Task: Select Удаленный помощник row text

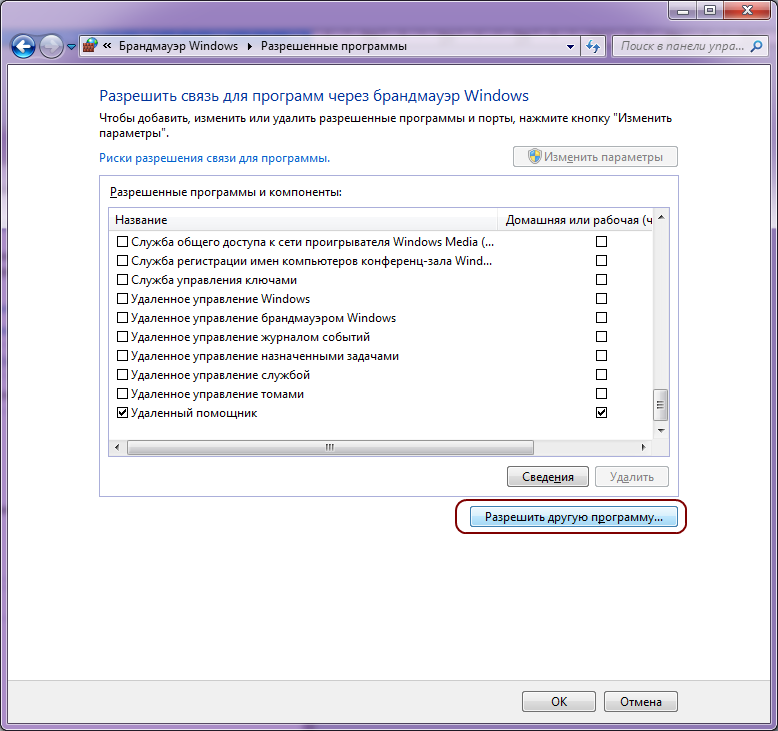Action: tap(194, 413)
